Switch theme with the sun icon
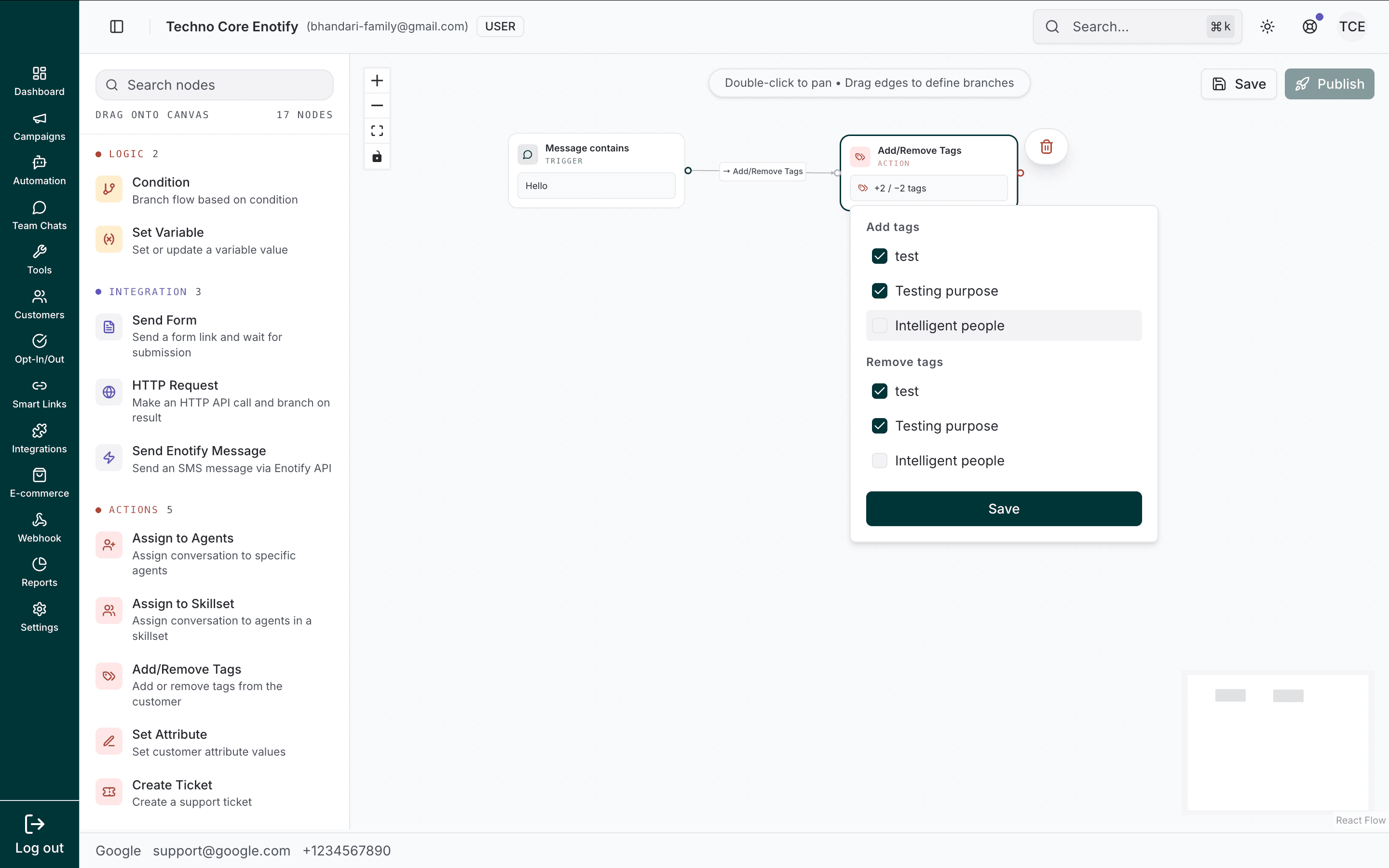This screenshot has height=868, width=1389. point(1267,27)
